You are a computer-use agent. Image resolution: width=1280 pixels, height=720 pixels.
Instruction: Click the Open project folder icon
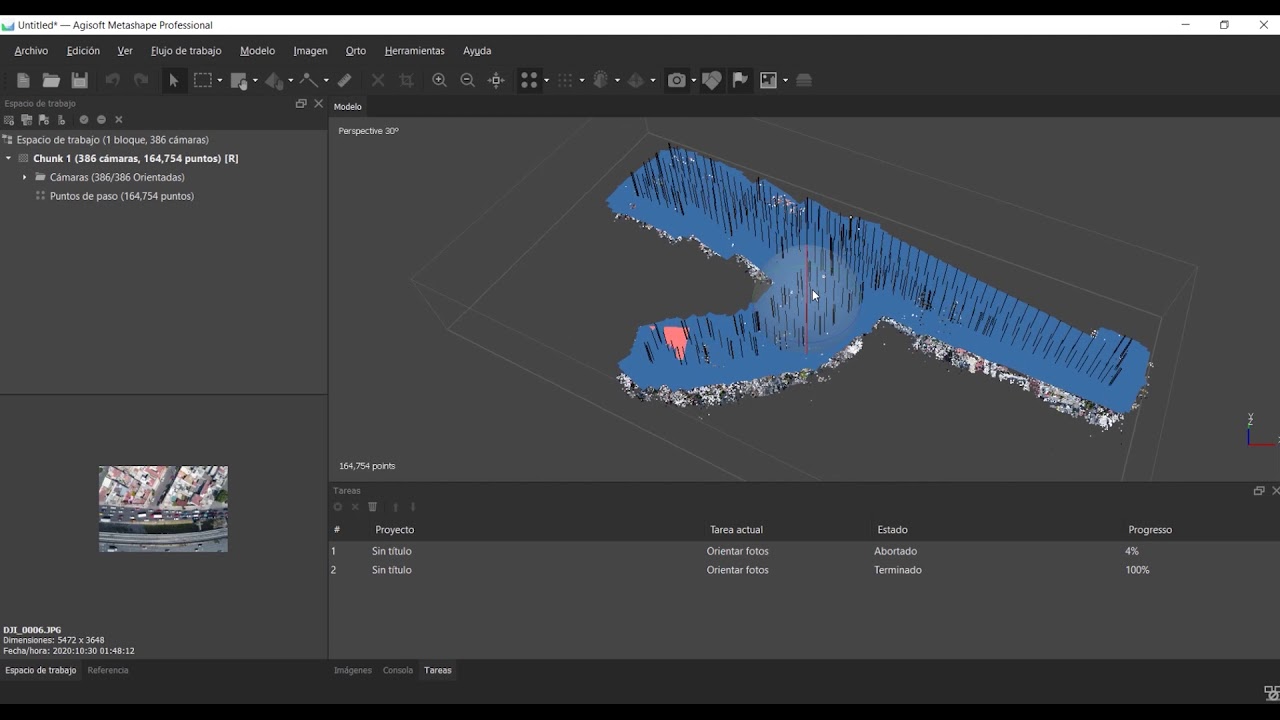click(51, 80)
